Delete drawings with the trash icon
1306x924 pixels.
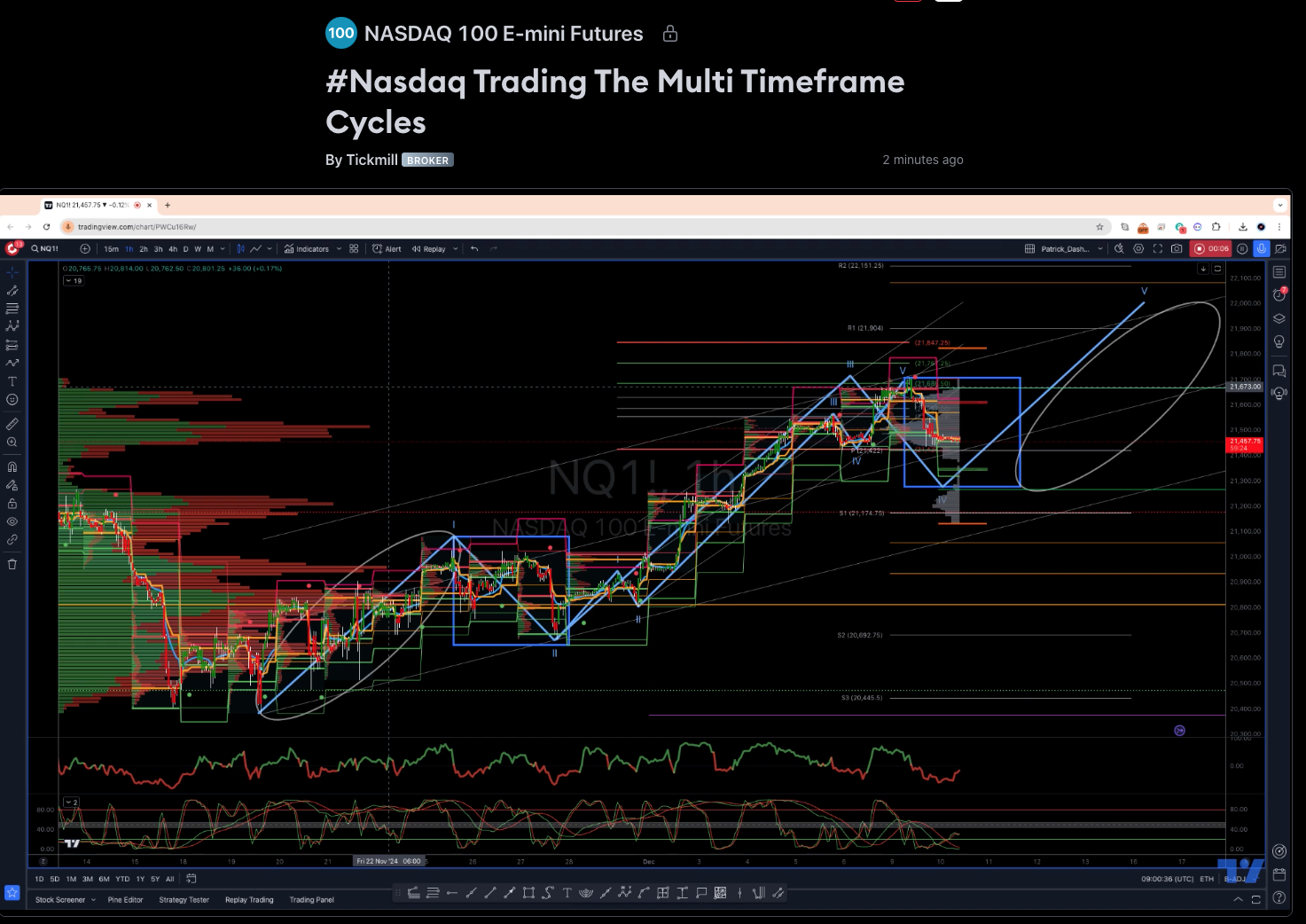pyautogui.click(x=12, y=564)
